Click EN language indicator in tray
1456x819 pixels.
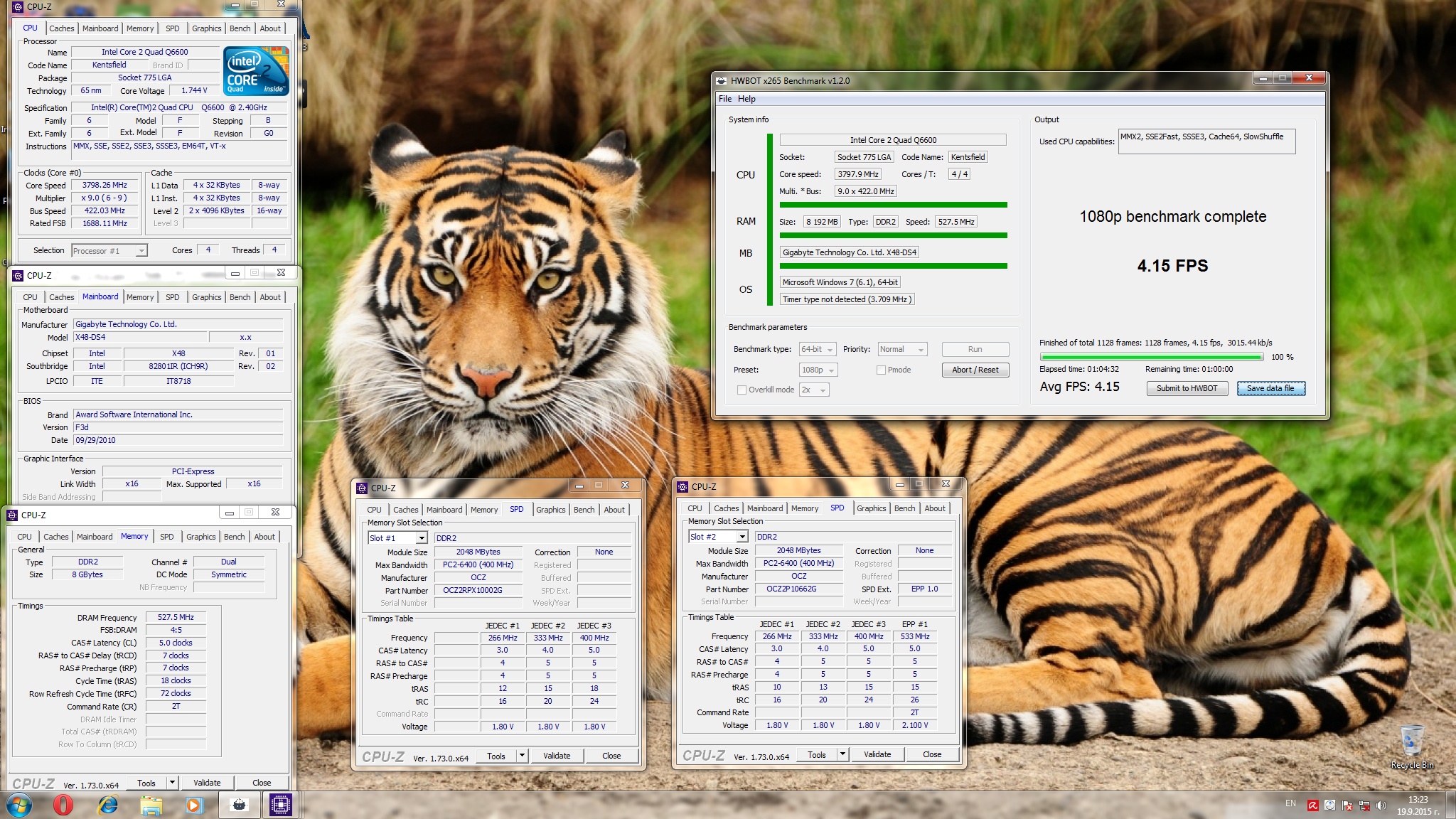click(x=1290, y=803)
